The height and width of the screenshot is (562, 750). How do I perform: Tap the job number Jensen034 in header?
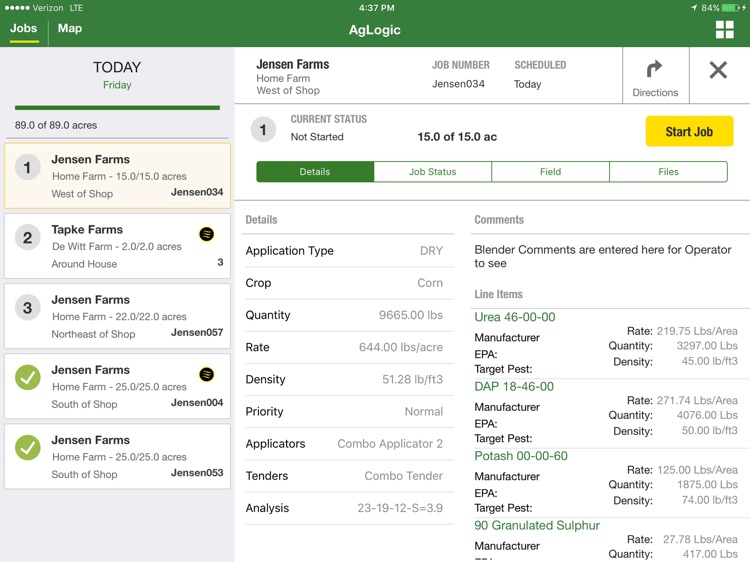click(458, 84)
